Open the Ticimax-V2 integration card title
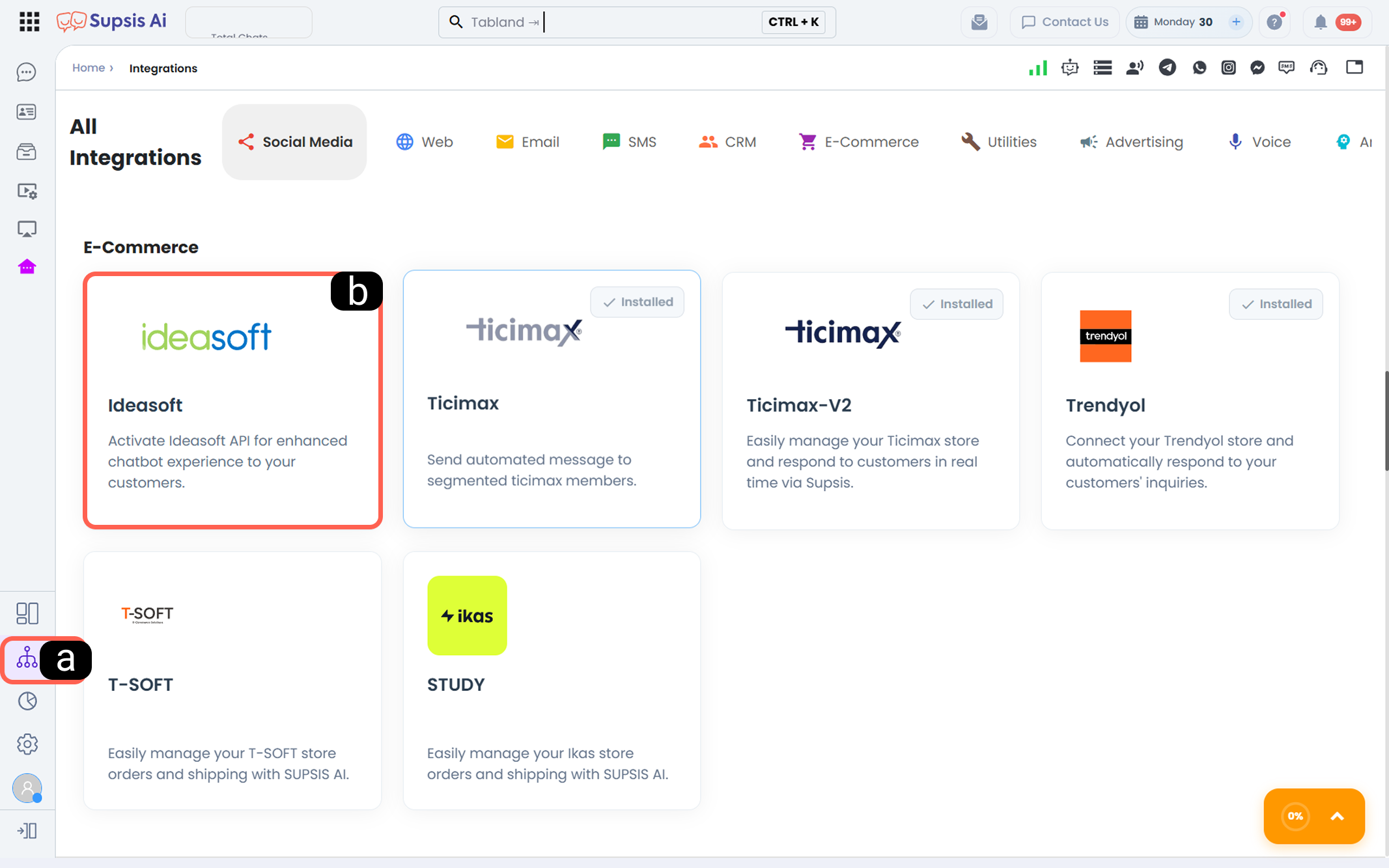This screenshot has height=868, width=1389. pyautogui.click(x=799, y=405)
